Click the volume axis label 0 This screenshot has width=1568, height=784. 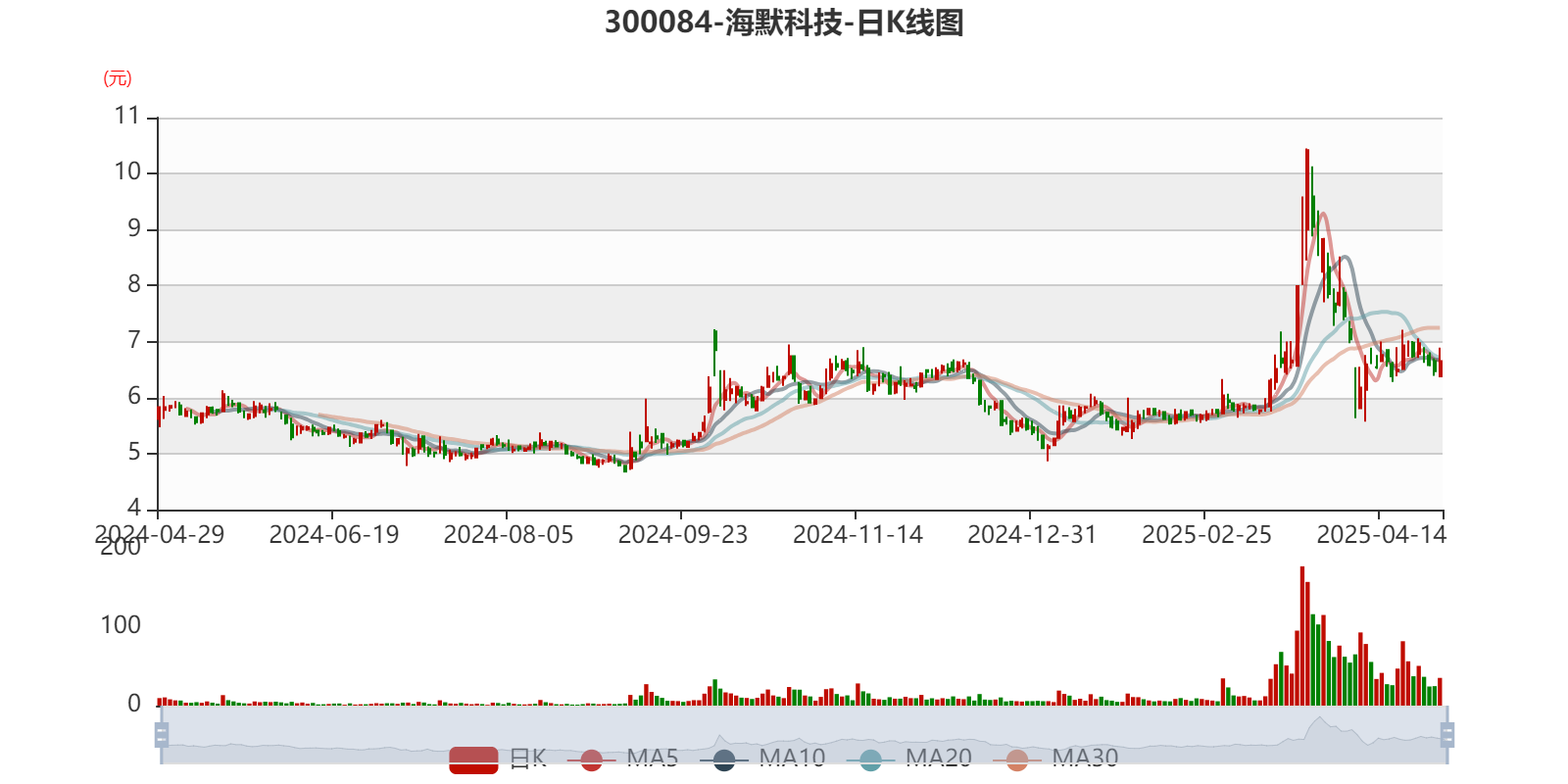tap(134, 703)
